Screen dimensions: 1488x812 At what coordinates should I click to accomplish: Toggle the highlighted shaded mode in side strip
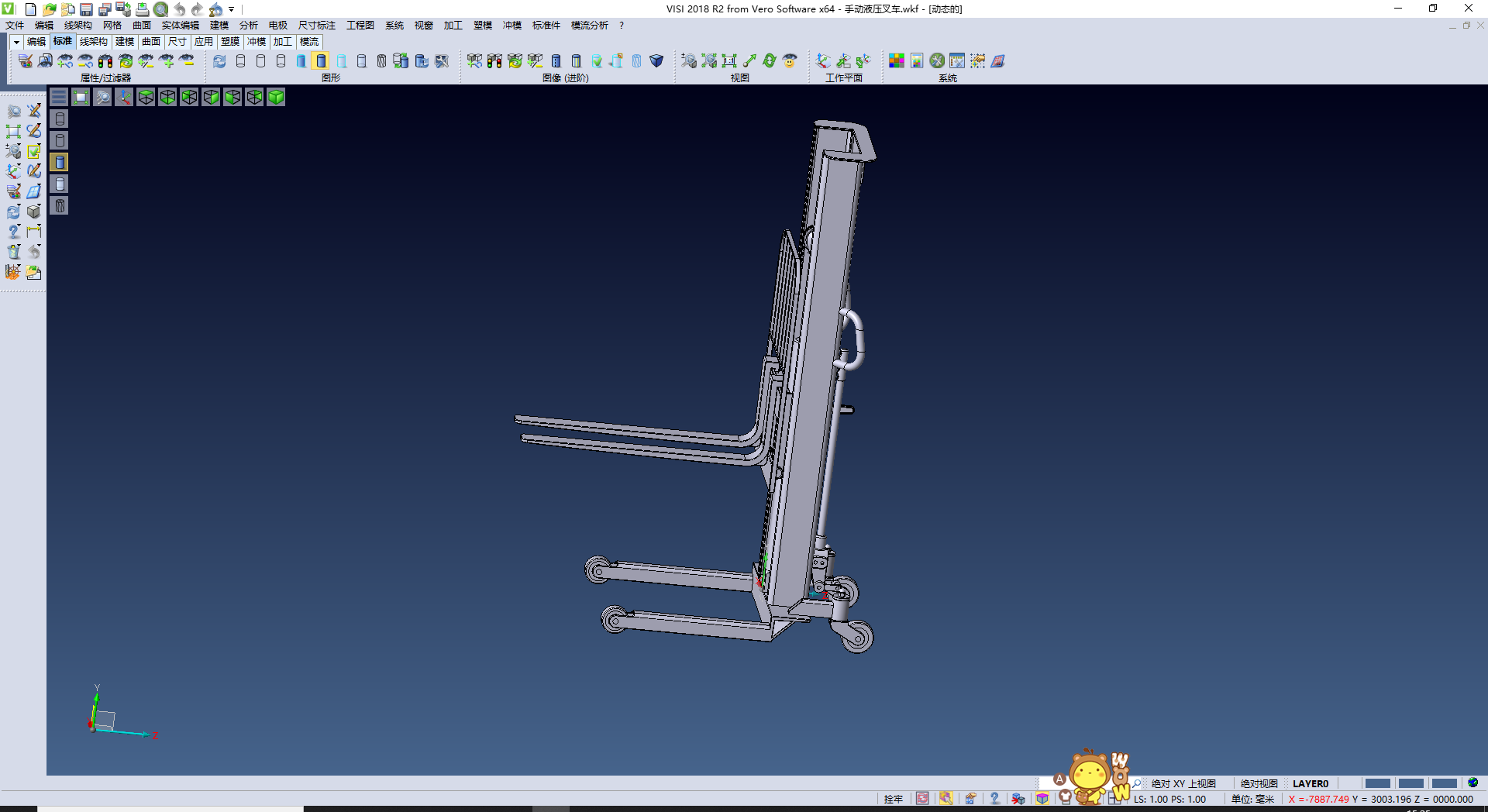coord(60,162)
